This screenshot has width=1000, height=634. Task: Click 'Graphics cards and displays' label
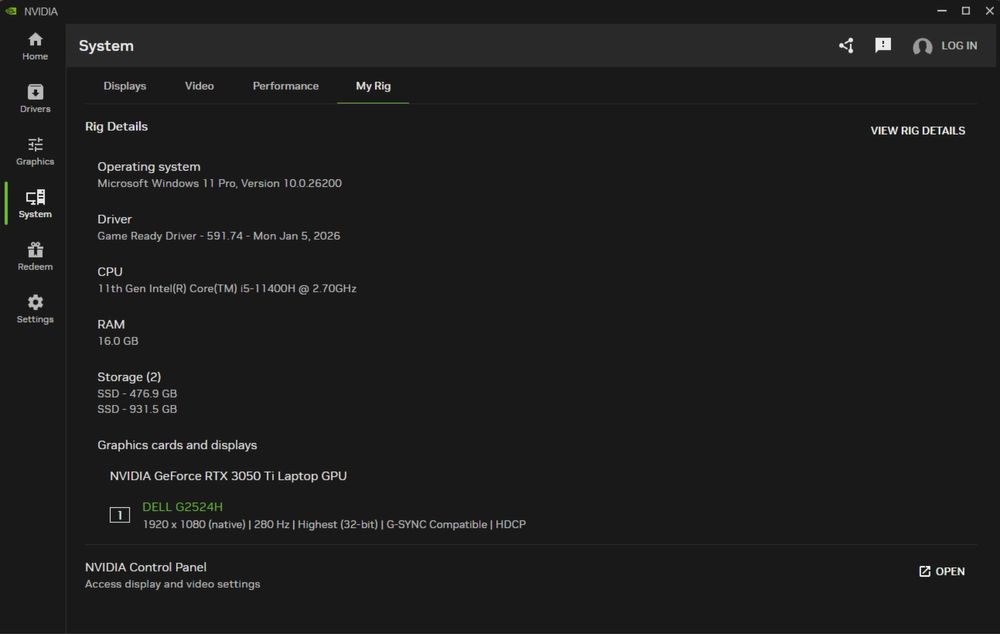pos(177,445)
